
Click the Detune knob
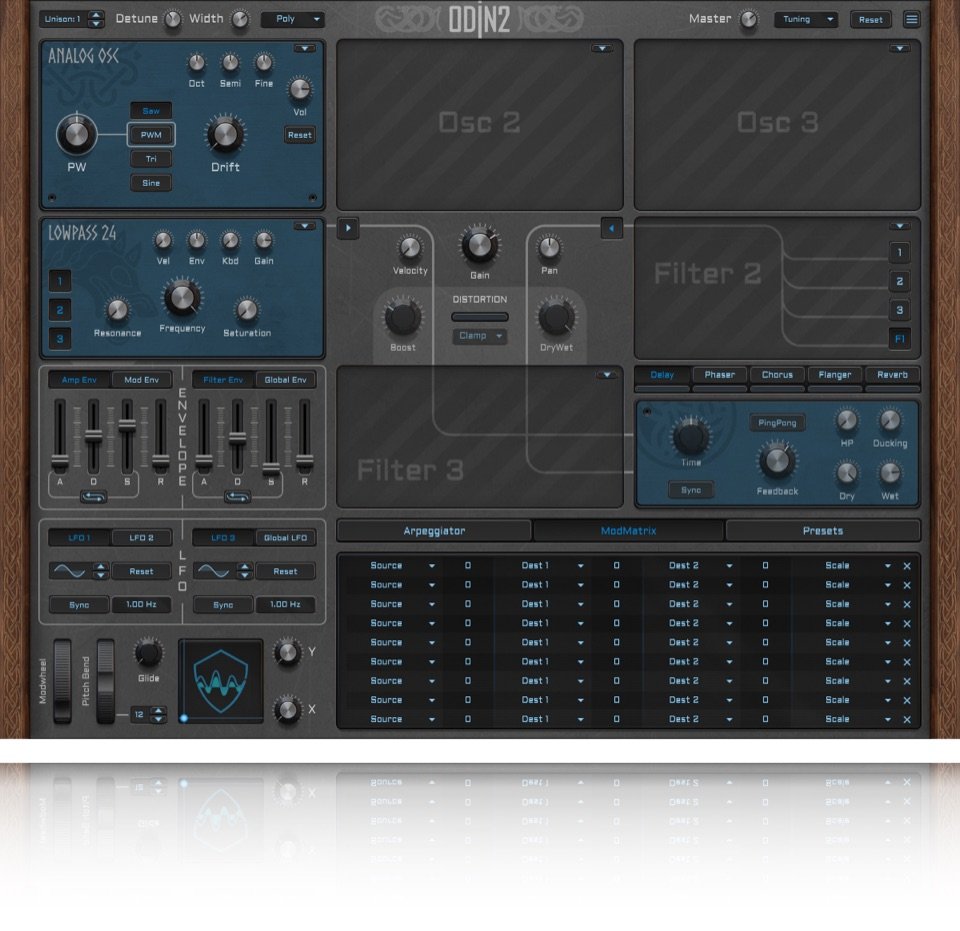[173, 20]
